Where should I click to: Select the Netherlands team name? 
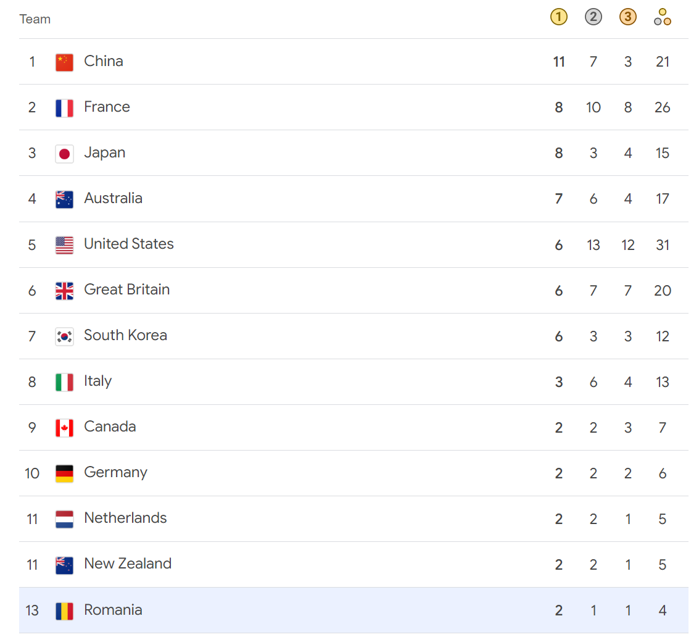(x=125, y=518)
